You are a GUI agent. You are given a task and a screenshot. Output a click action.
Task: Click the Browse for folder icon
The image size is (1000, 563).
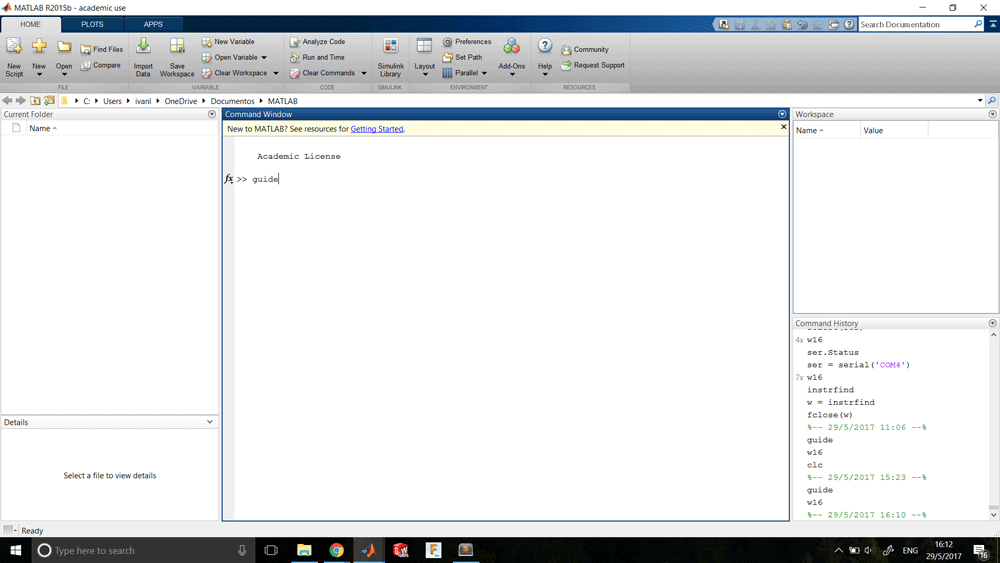click(49, 101)
